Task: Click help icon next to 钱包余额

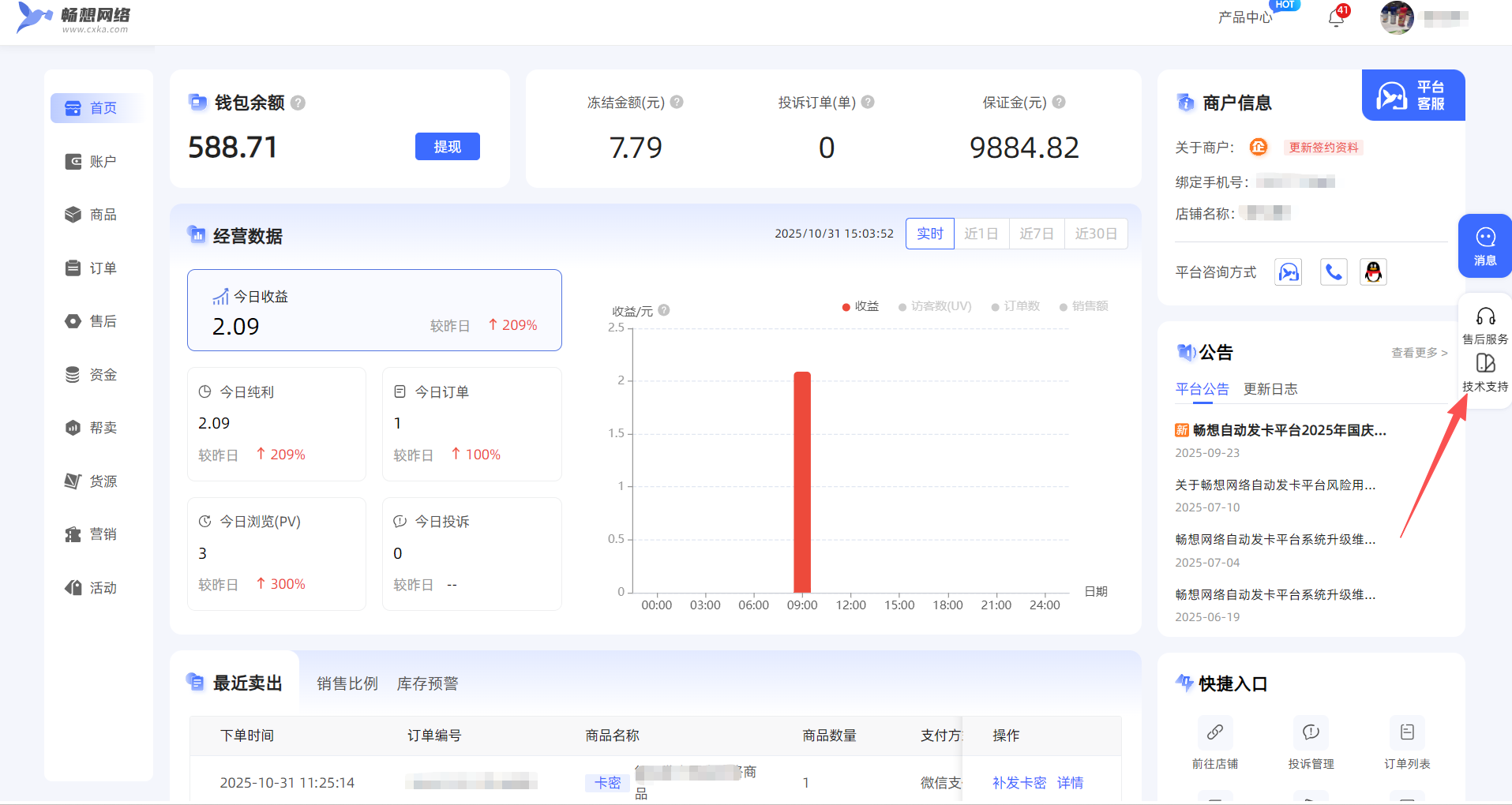Action: 298,103
